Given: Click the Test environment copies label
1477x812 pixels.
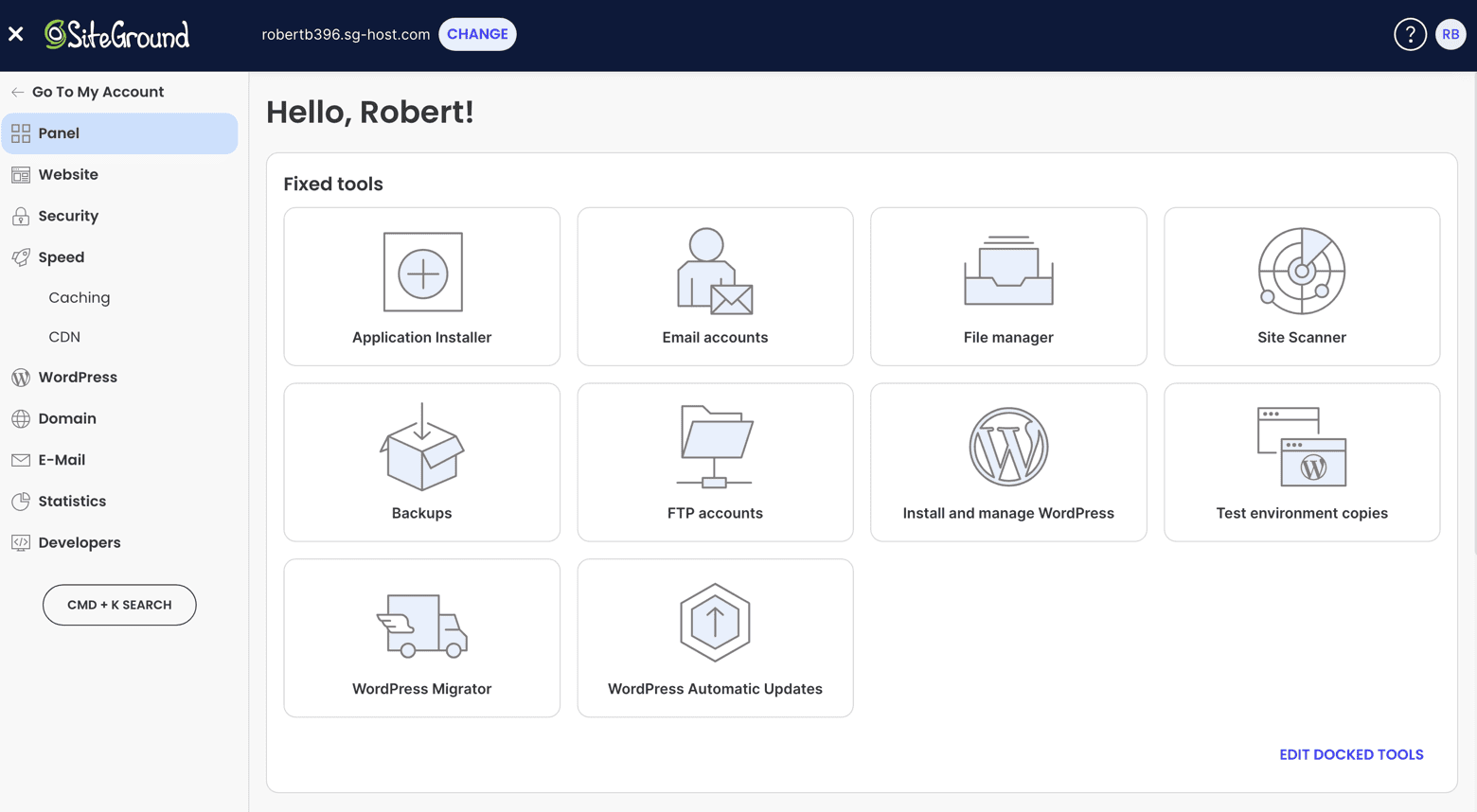Looking at the screenshot, I should pos(1302,513).
